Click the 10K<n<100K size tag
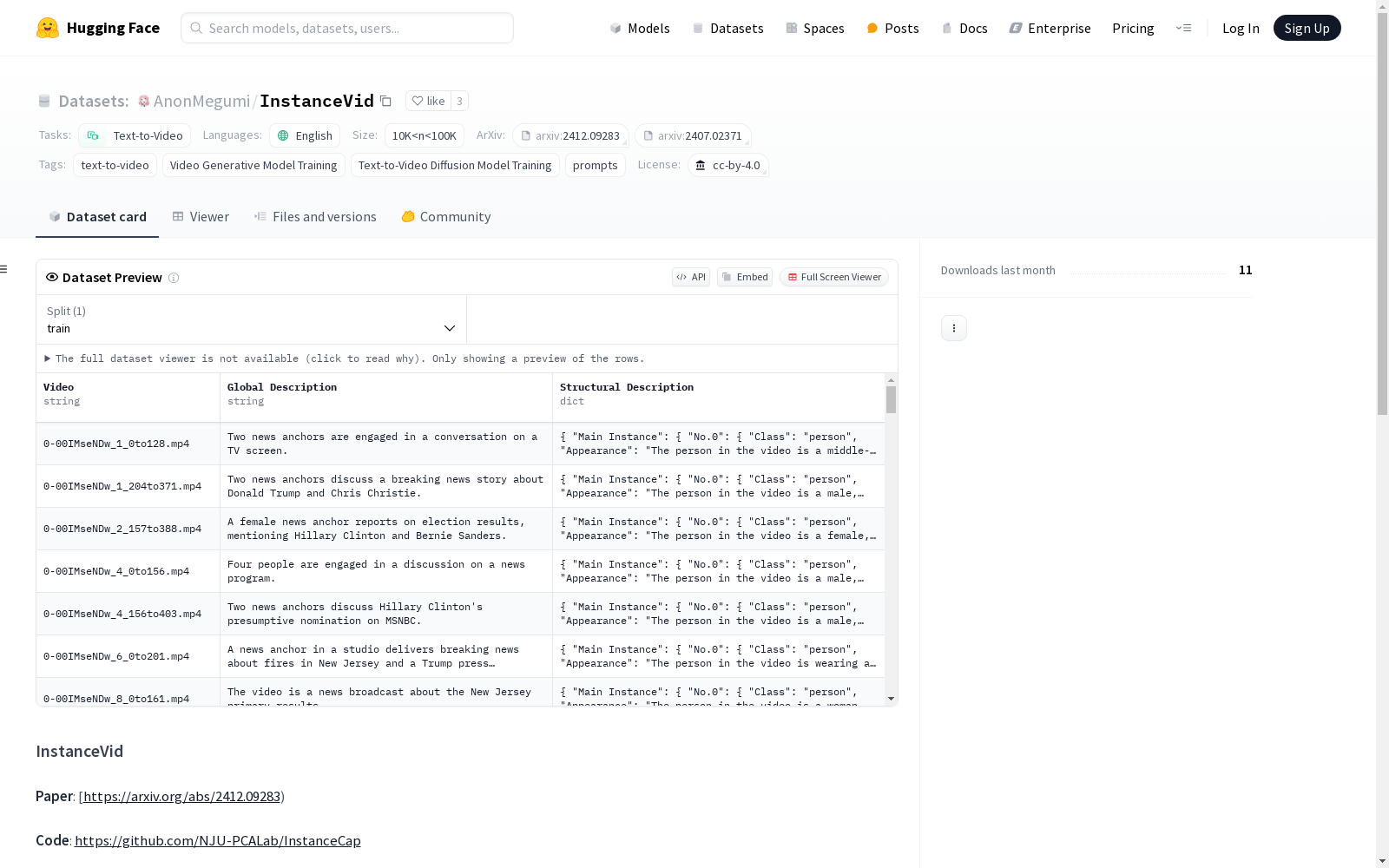 pyautogui.click(x=425, y=135)
